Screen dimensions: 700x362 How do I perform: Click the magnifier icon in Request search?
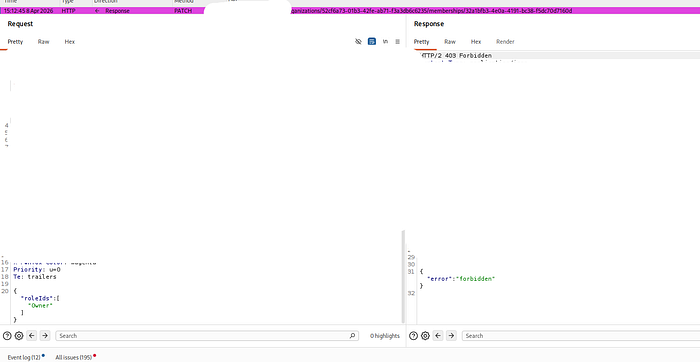click(x=352, y=336)
